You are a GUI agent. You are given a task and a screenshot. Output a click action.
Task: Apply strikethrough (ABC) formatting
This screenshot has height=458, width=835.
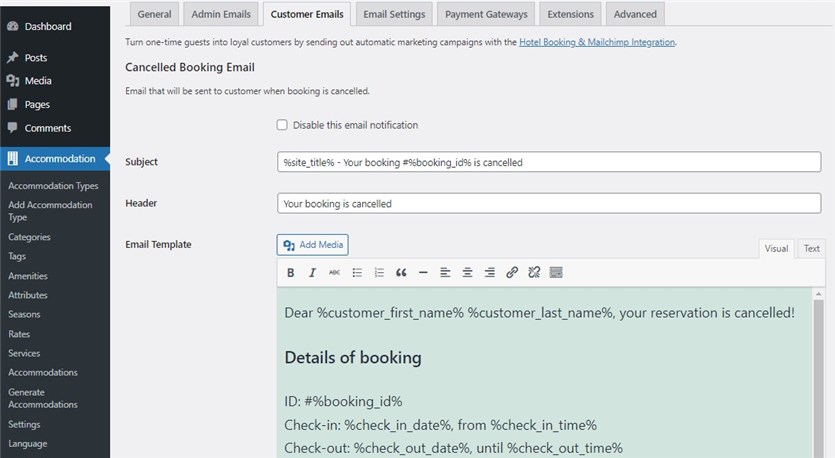[x=334, y=273]
